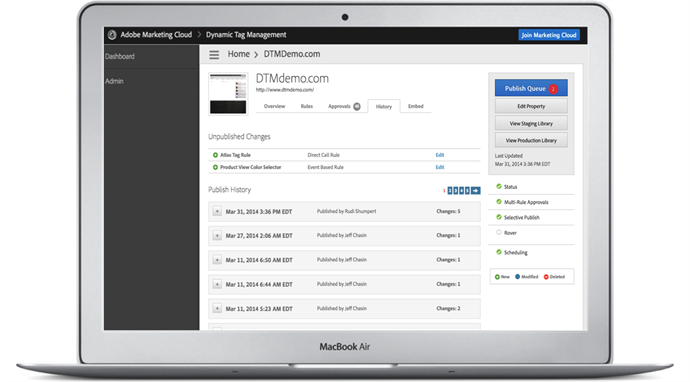The image size is (690, 382).
Task: Click the DTMdemo.com site thumbnail
Action: [x=228, y=94]
